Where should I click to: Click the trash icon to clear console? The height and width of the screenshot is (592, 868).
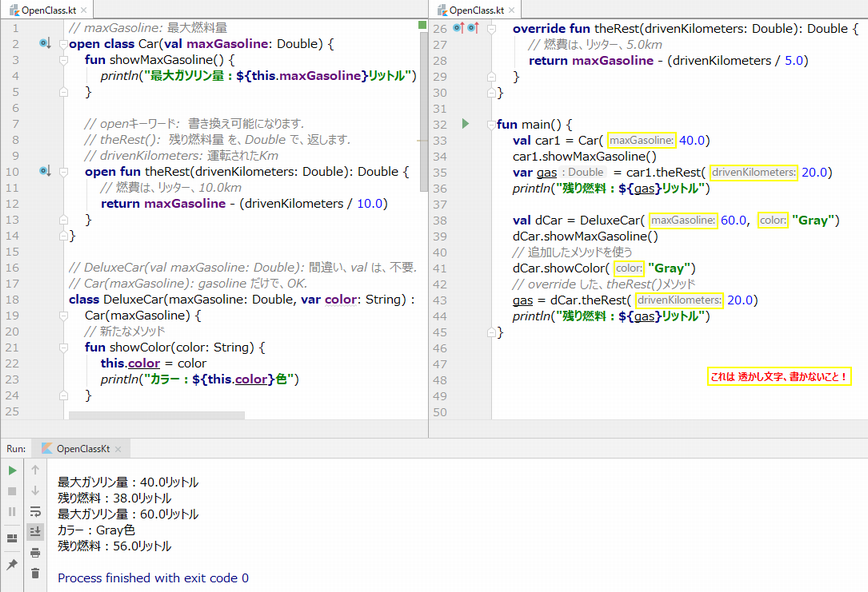[x=35, y=573]
